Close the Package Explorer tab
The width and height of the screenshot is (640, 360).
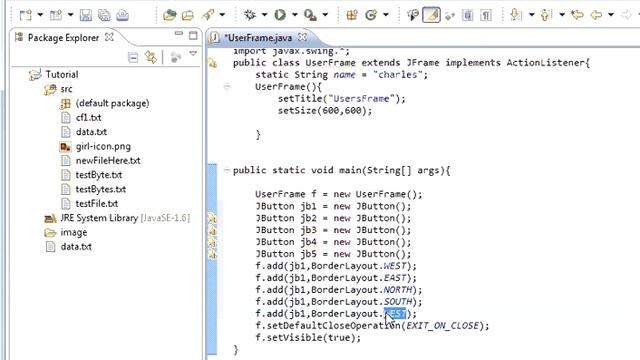click(109, 37)
